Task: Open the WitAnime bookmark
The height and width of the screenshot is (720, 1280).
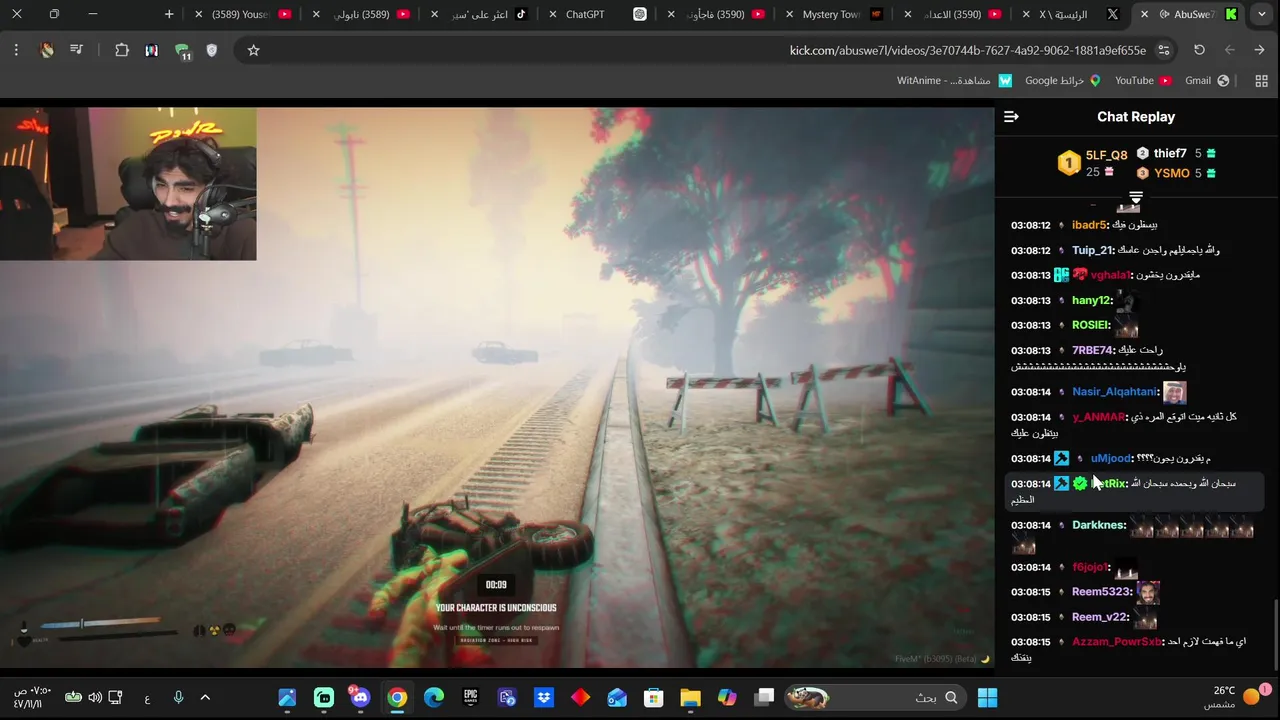Action: coord(954,80)
